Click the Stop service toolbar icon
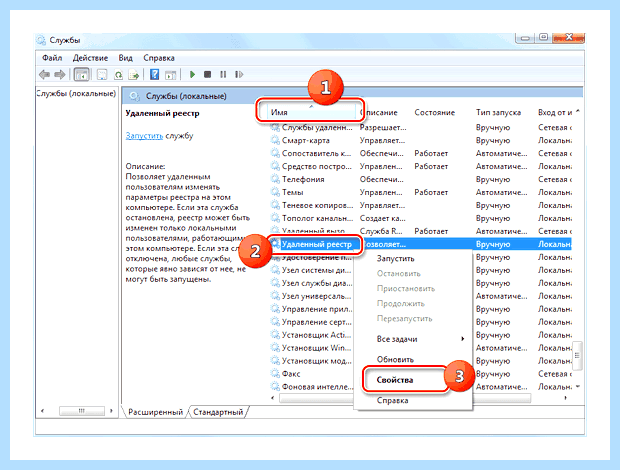The height and width of the screenshot is (470, 620). (208, 74)
